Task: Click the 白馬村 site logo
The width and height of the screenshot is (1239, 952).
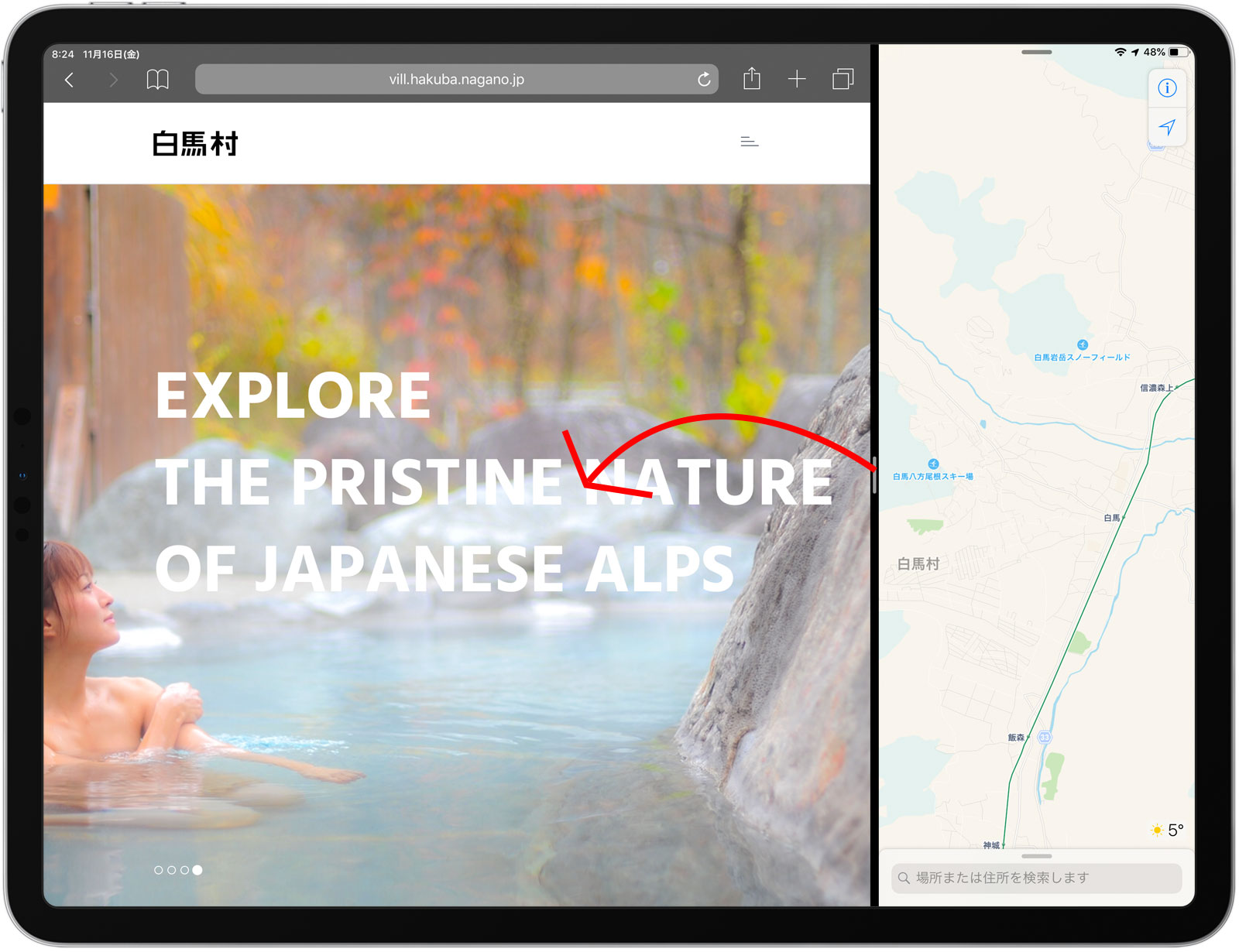Action: click(x=195, y=144)
